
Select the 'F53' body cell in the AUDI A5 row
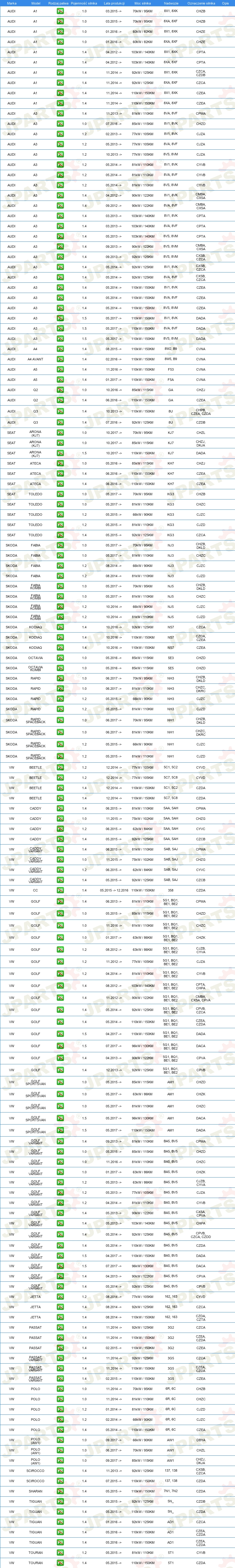click(171, 369)
